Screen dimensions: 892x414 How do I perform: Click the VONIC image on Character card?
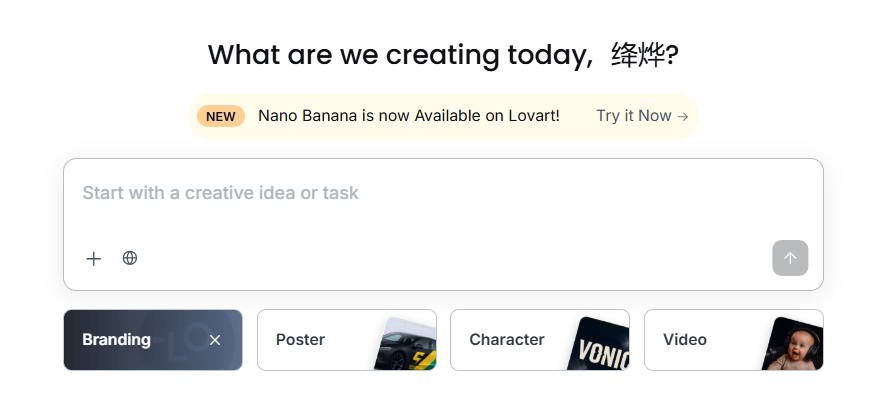coord(603,346)
